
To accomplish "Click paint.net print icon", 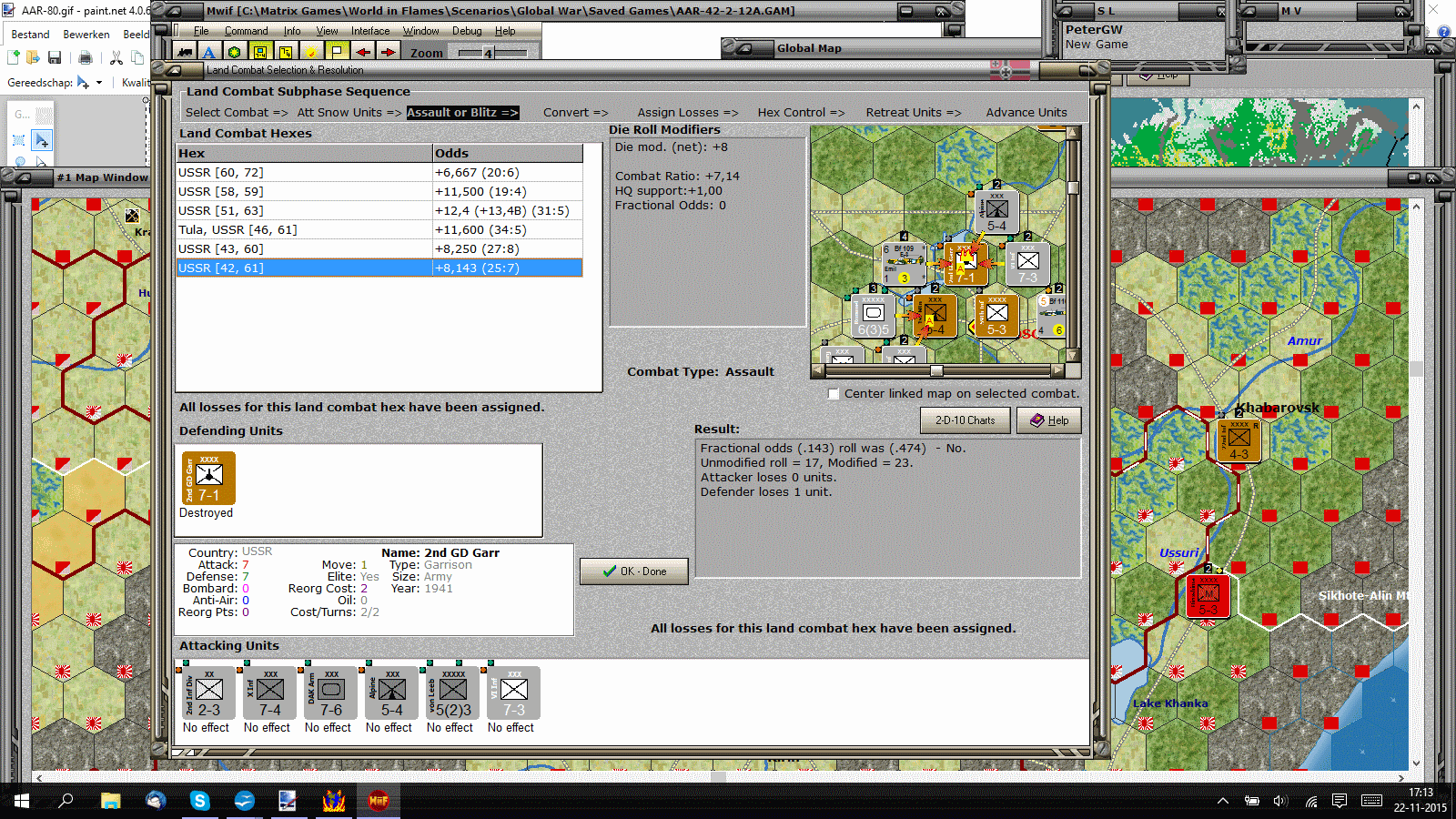I will (86, 57).
